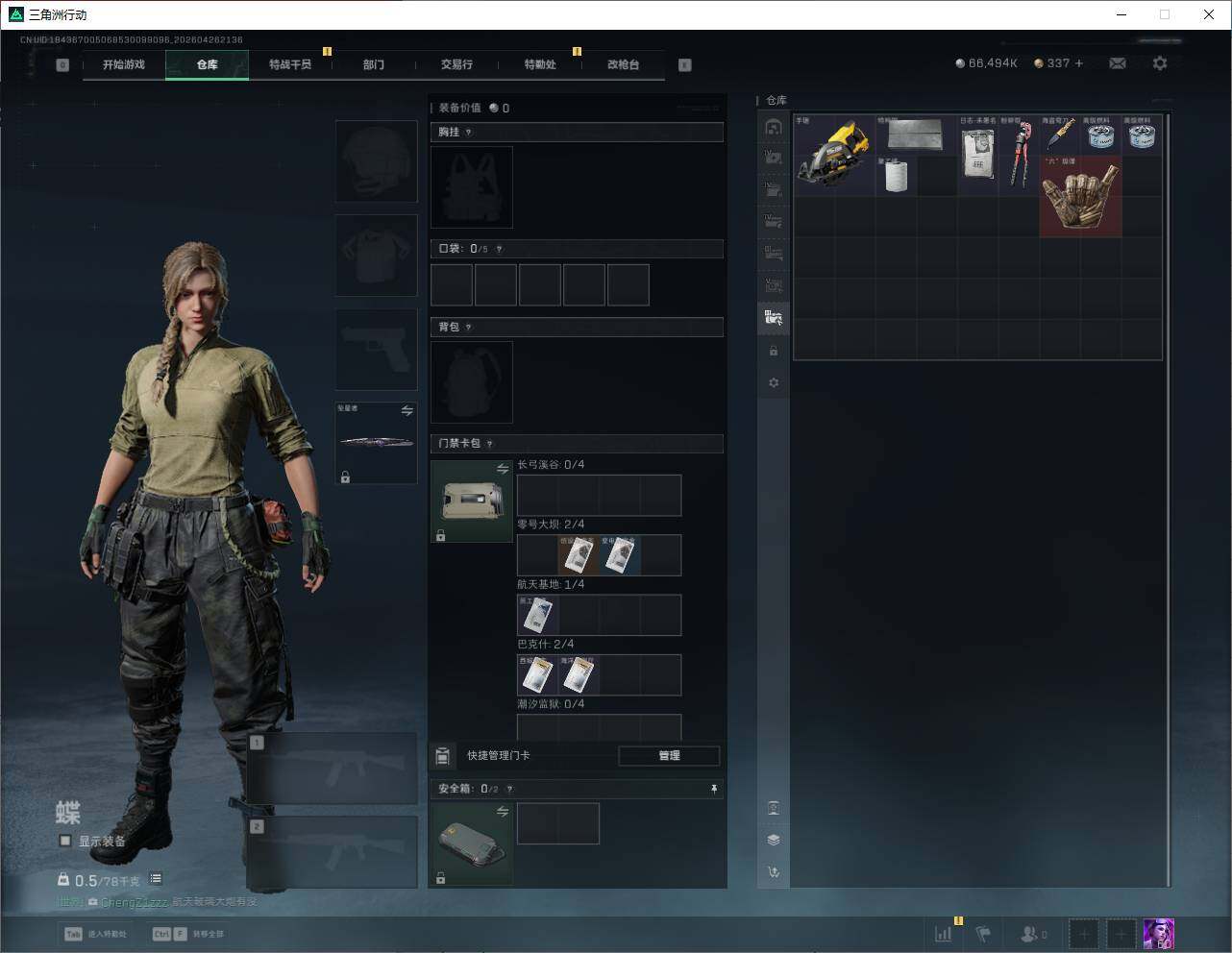Image resolution: width=1232 pixels, height=953 pixels.
Task: Swap the keycard case via arrows icon
Action: click(503, 469)
